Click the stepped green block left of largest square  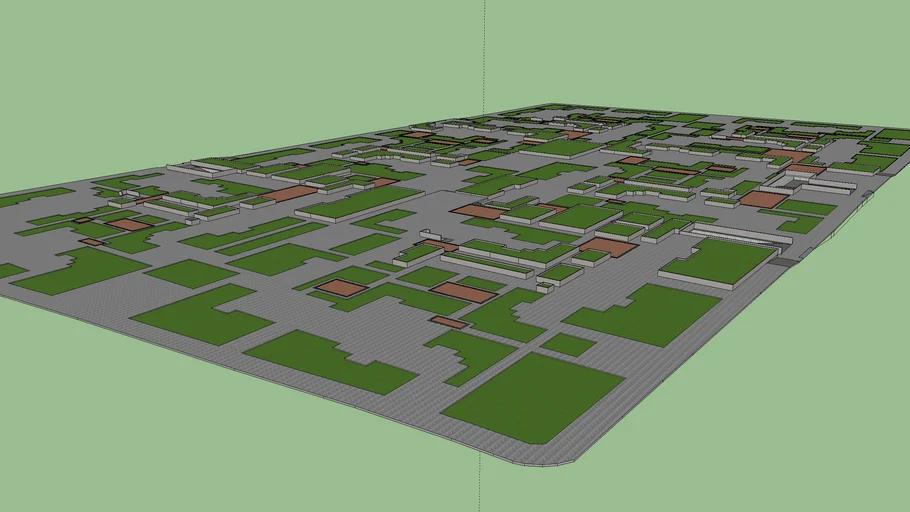tap(468, 352)
